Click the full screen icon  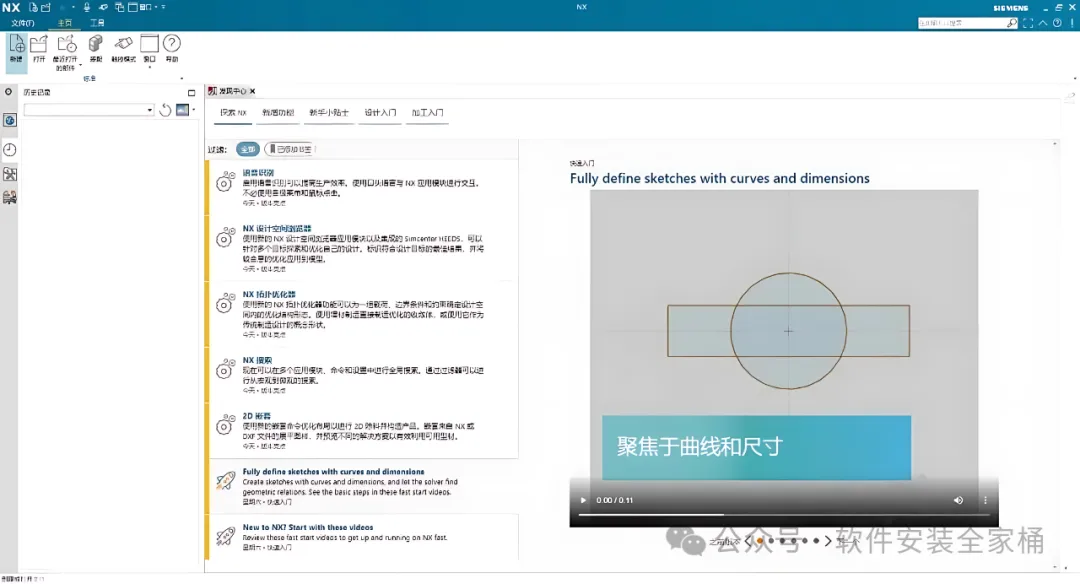click(1028, 23)
